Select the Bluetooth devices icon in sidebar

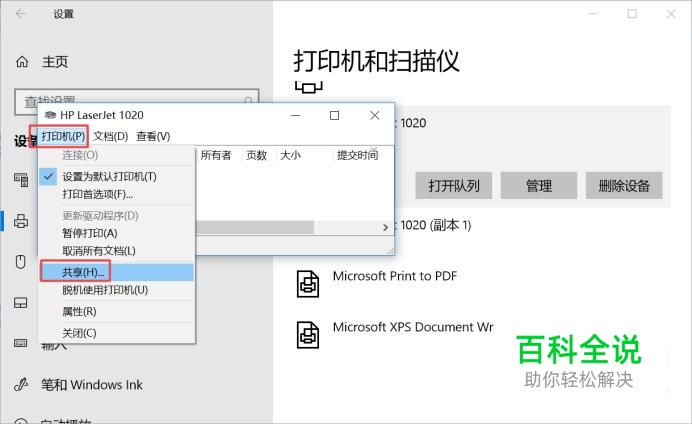(x=21, y=180)
